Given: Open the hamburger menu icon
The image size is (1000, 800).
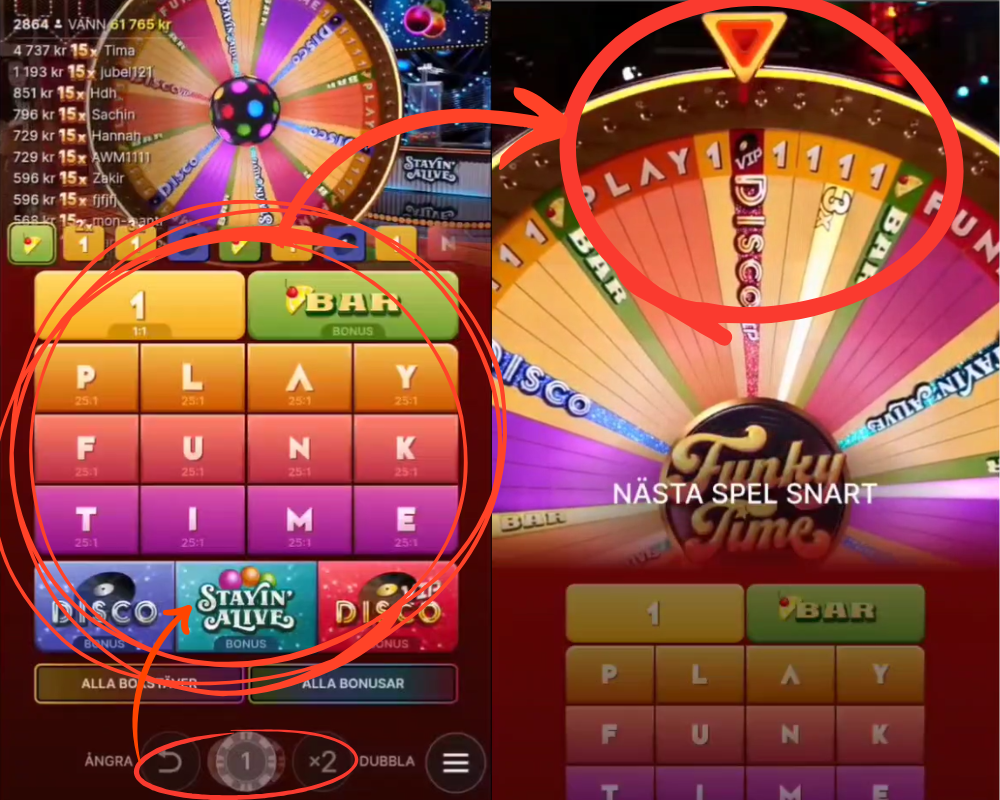Looking at the screenshot, I should pyautogui.click(x=455, y=762).
